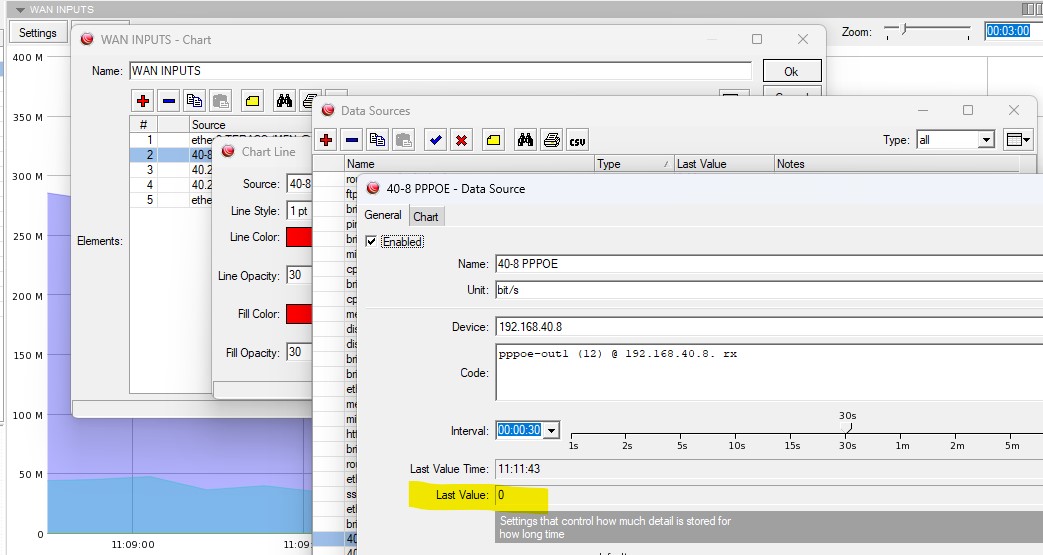Pick the Line Color red swatch
This screenshot has height=555, width=1043.
coord(299,237)
